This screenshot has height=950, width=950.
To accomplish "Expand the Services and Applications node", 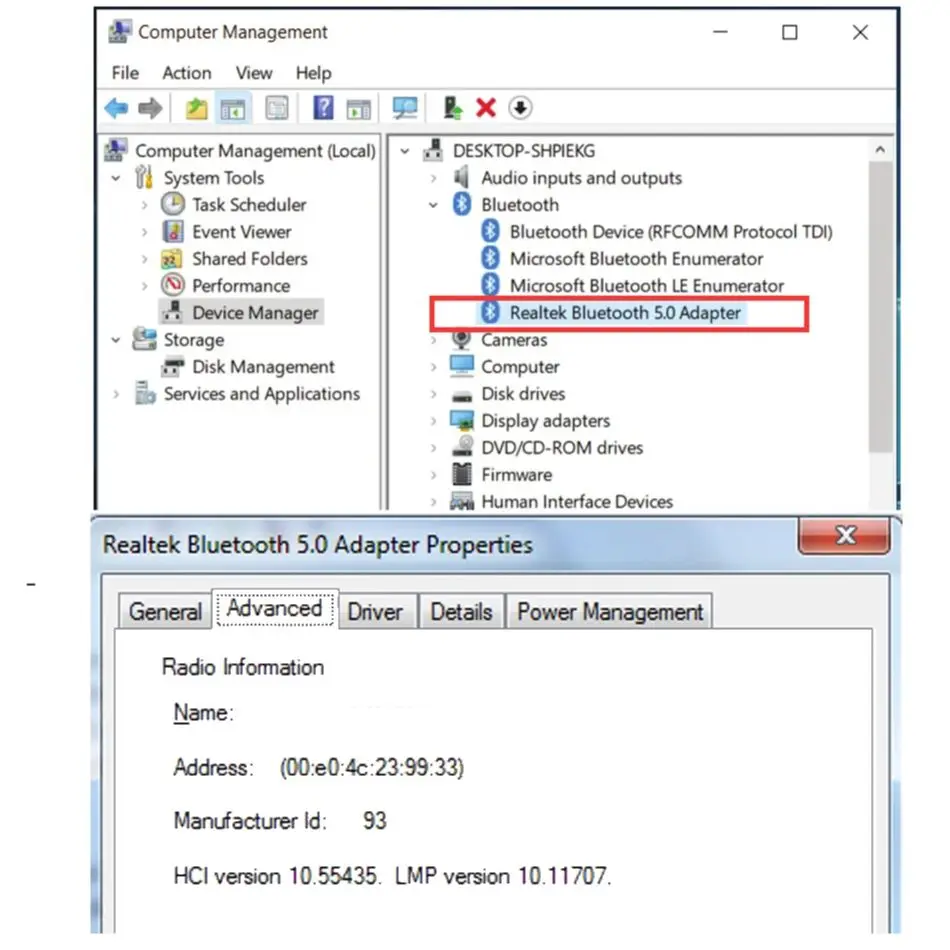I will 116,394.
